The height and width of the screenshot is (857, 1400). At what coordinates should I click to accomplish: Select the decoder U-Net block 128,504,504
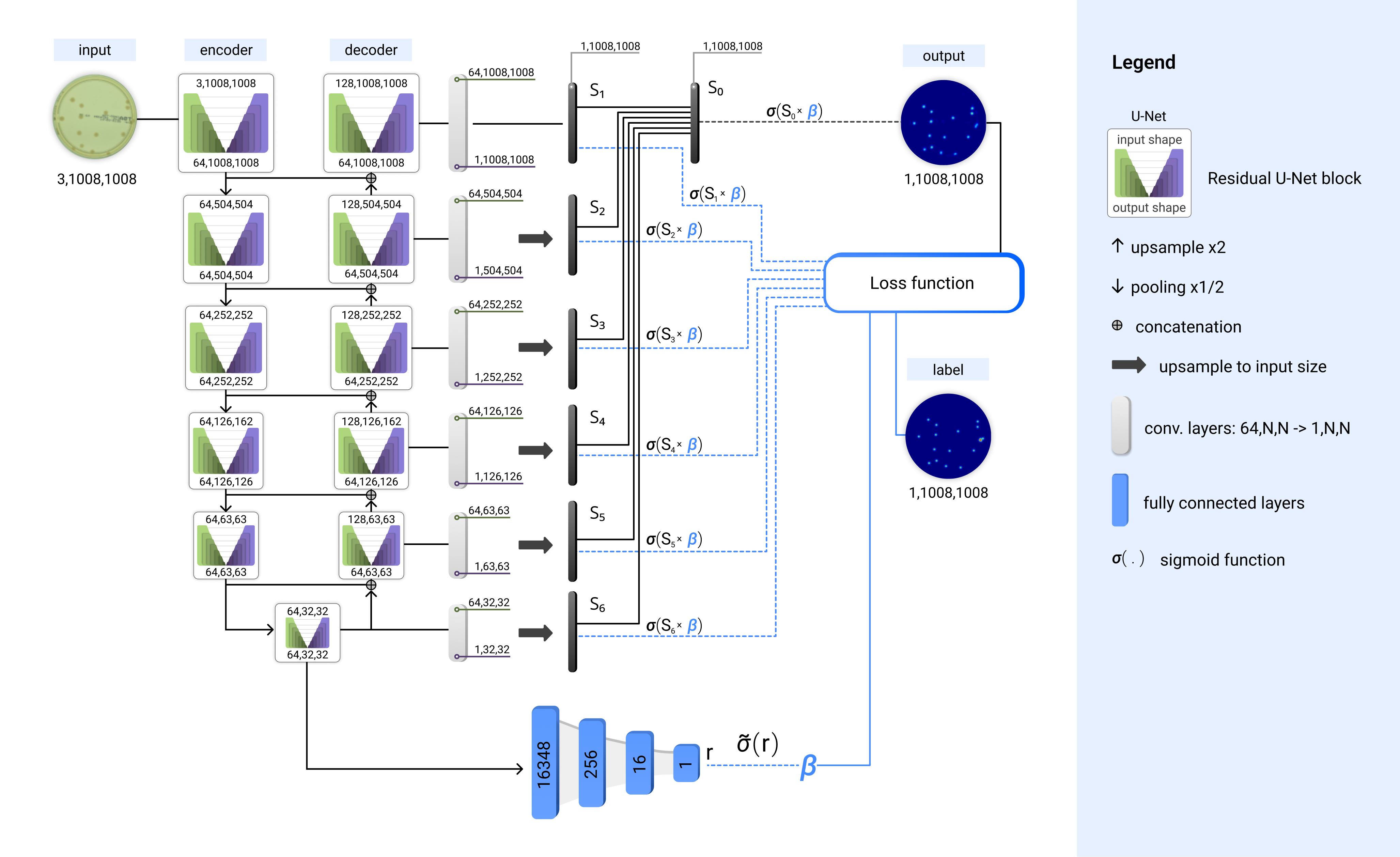(x=372, y=239)
